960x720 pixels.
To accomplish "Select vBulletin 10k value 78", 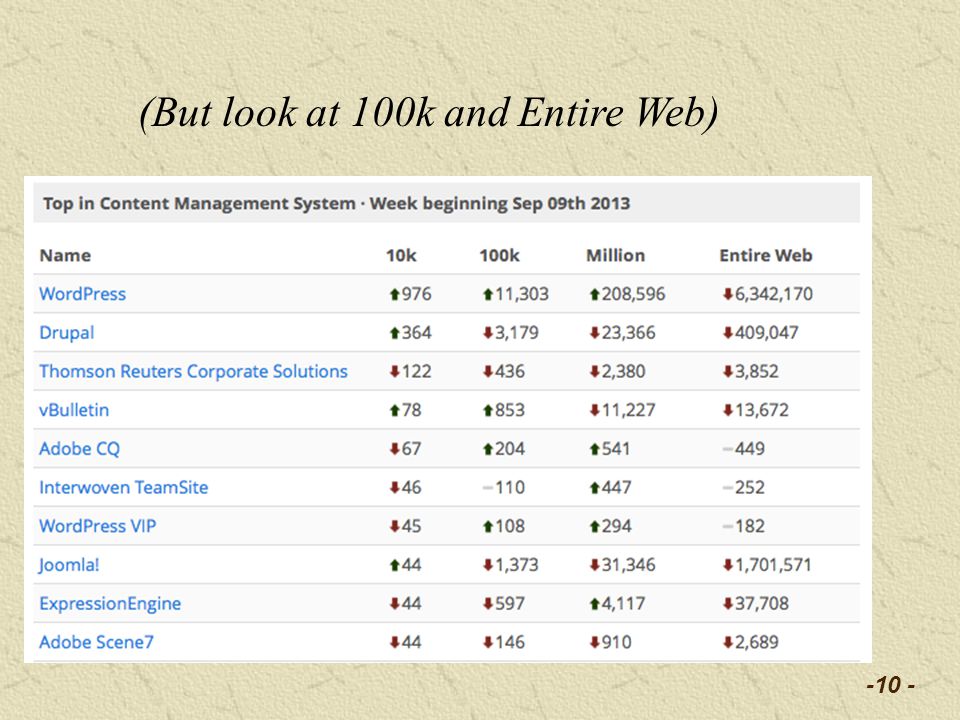I will coord(411,410).
